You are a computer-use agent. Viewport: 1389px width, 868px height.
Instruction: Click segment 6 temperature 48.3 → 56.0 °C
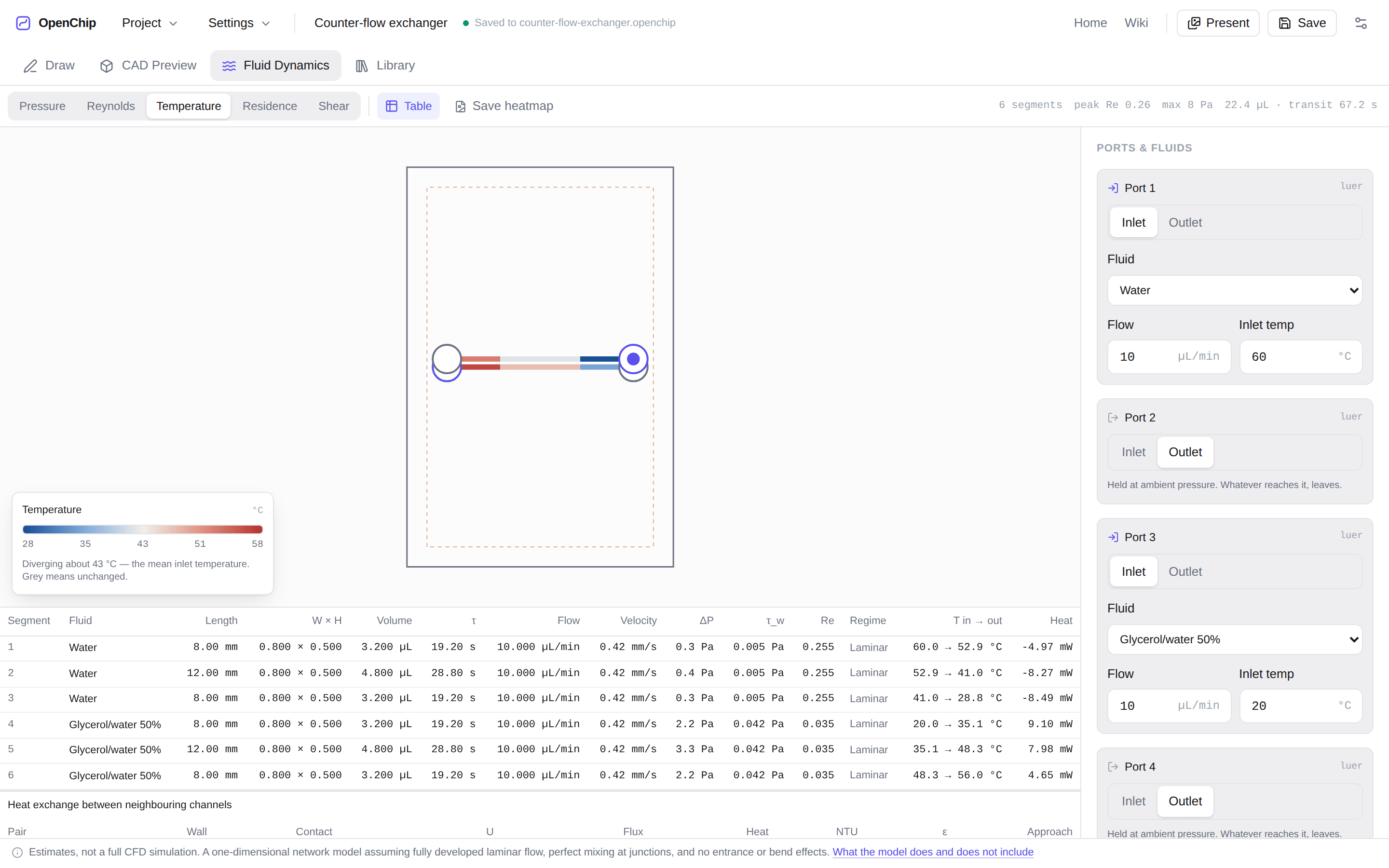click(957, 775)
